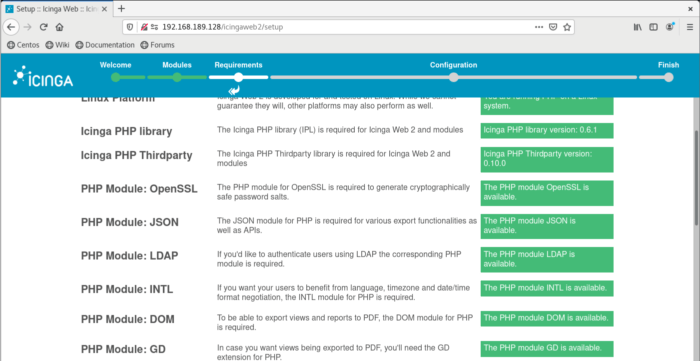Click the 'Icinga PHP Thirdparty' heading

pyautogui.click(x=137, y=155)
